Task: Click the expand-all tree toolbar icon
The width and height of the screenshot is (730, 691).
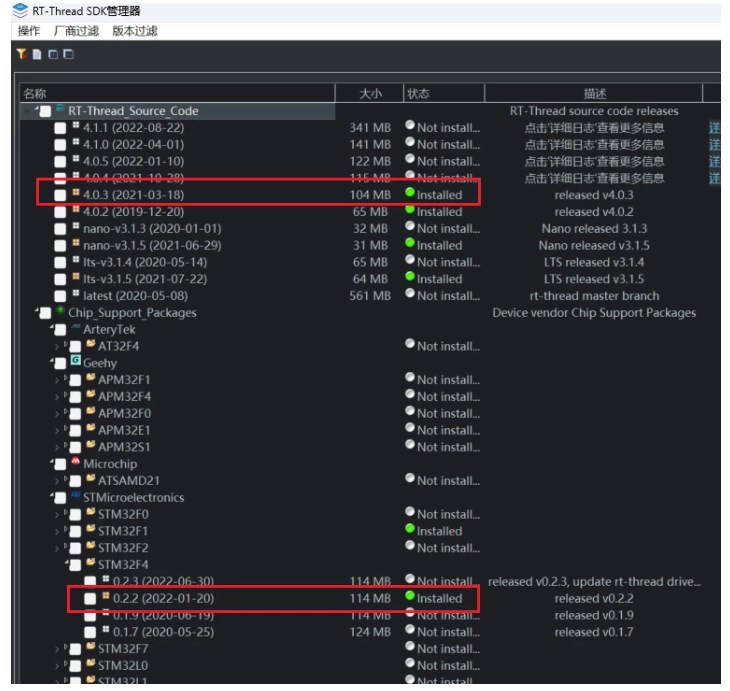Action: 53,54
